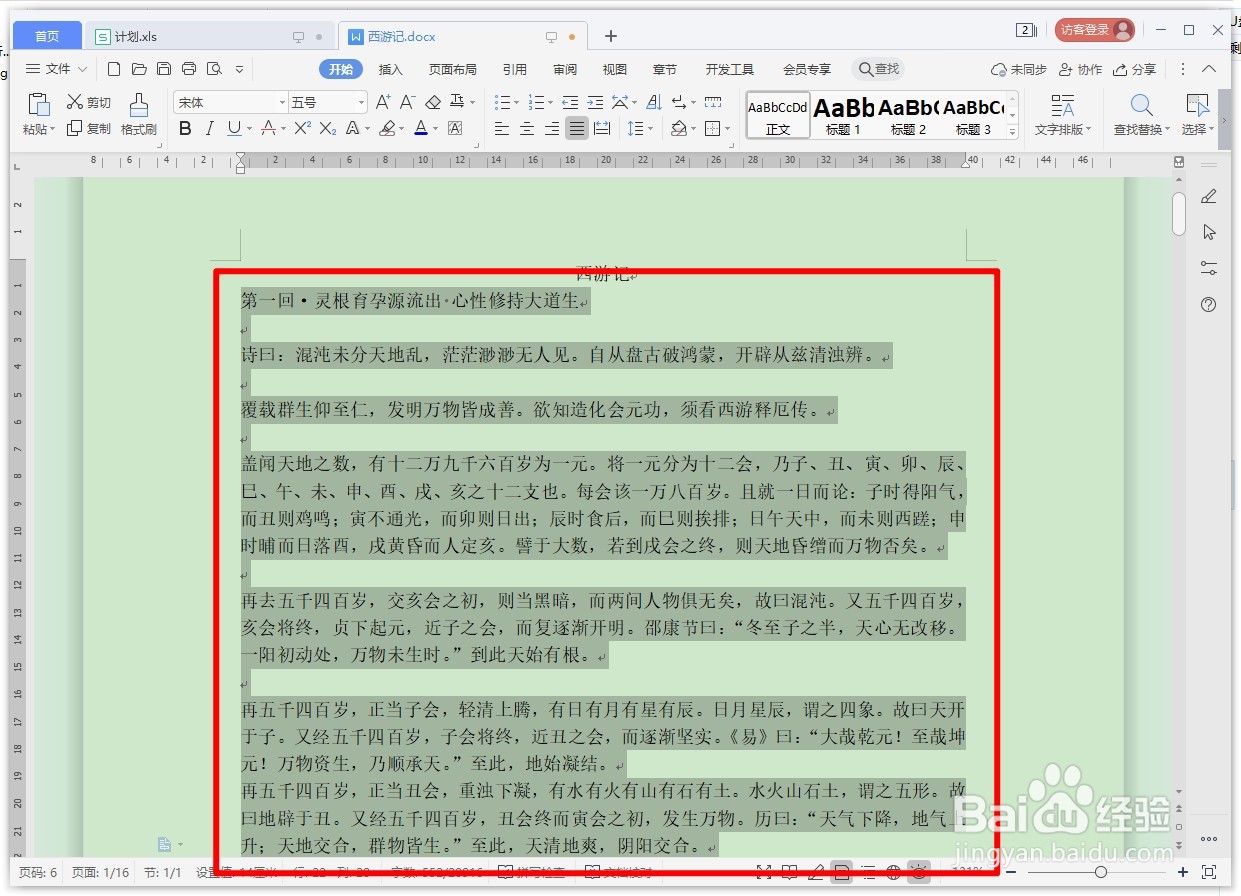1241x896 pixels.
Task: Switch to page layout view in status bar
Action: coord(842,872)
